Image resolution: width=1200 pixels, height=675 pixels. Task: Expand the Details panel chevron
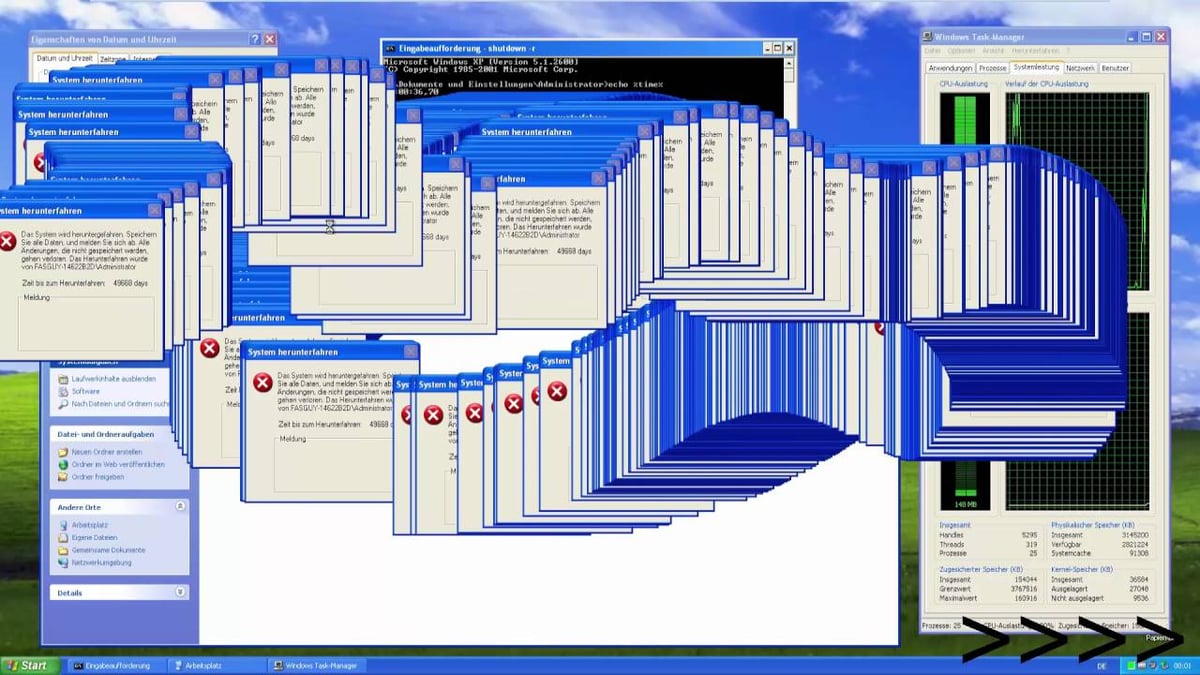point(180,593)
